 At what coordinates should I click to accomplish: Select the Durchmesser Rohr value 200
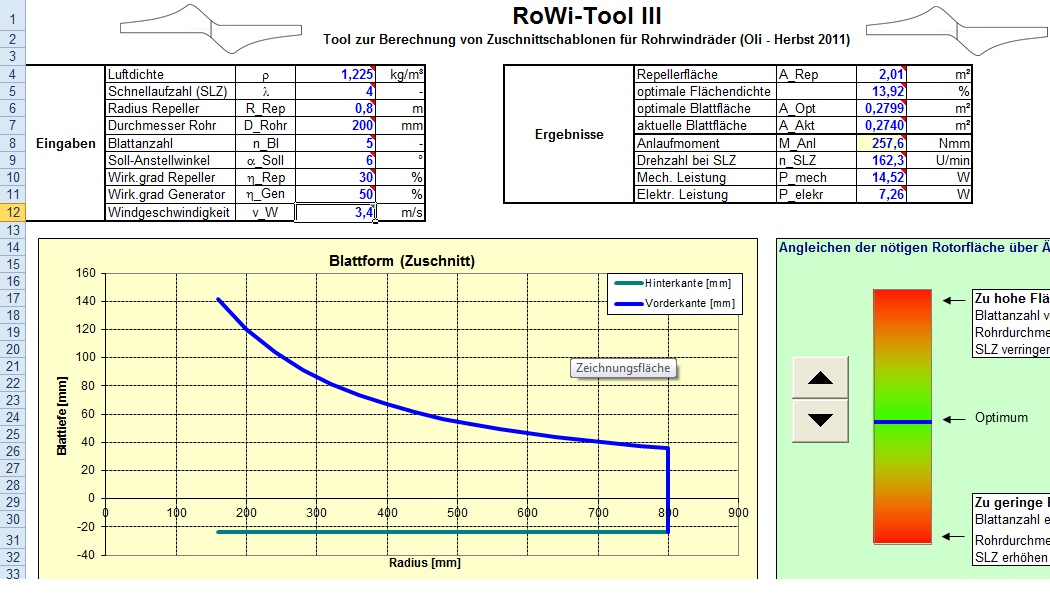point(337,126)
